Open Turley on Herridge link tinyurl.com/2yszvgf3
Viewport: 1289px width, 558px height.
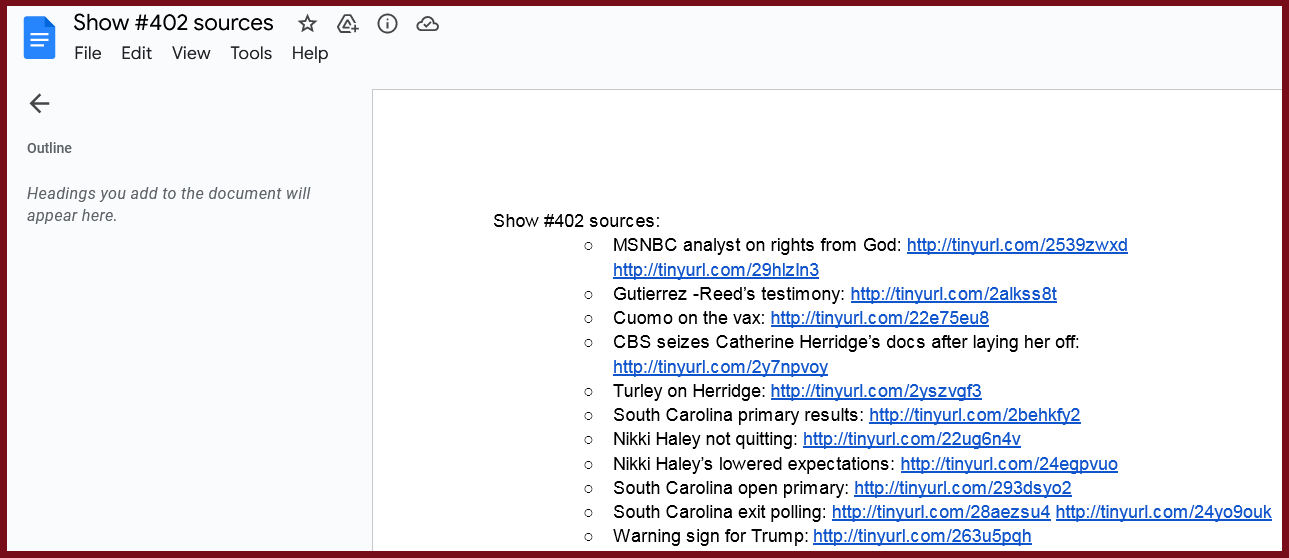[876, 391]
